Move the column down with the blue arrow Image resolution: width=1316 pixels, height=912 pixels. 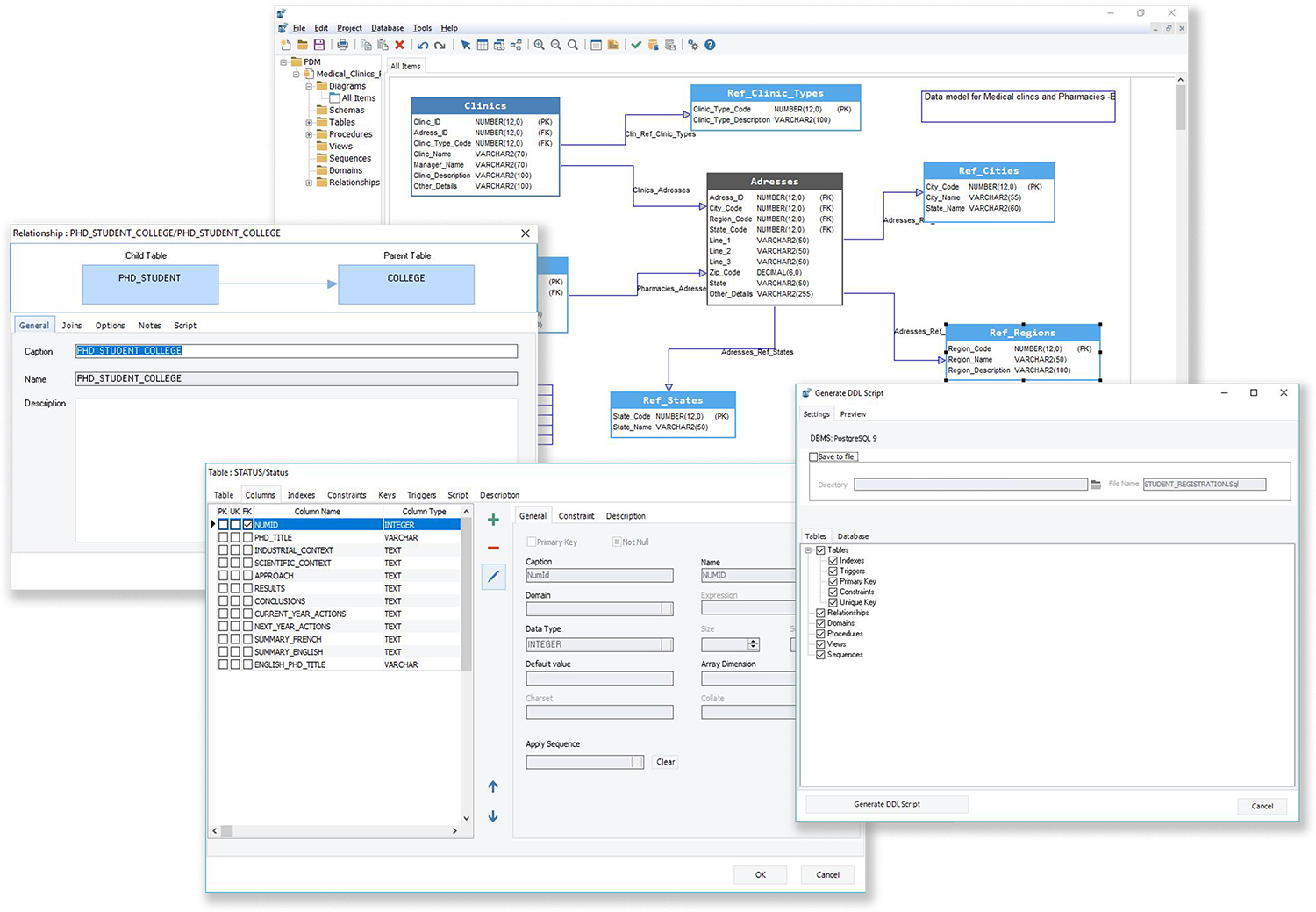click(493, 816)
